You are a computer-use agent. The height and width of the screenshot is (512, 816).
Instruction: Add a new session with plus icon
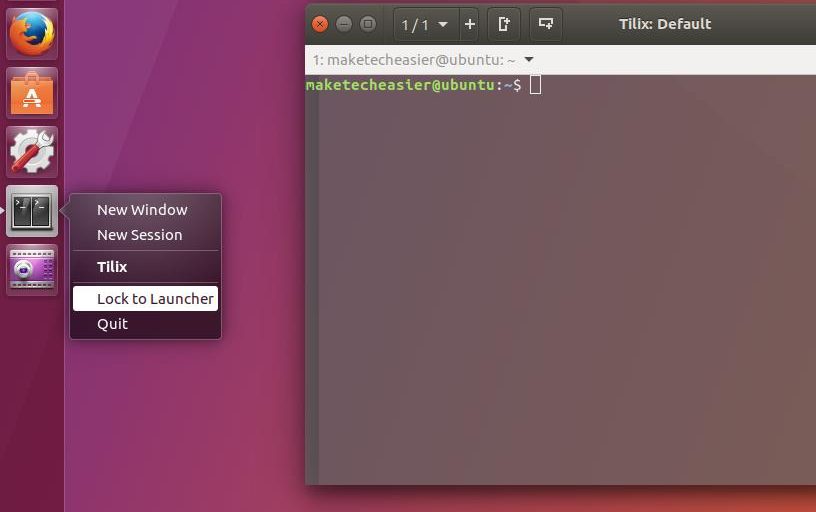tap(469, 24)
